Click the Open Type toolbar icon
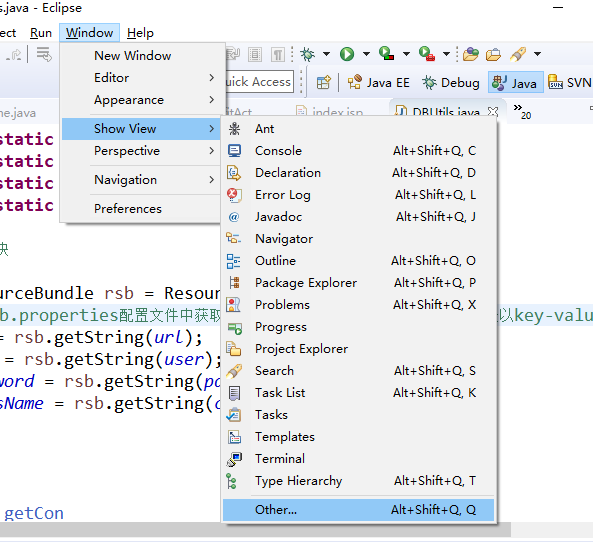 coord(470,54)
